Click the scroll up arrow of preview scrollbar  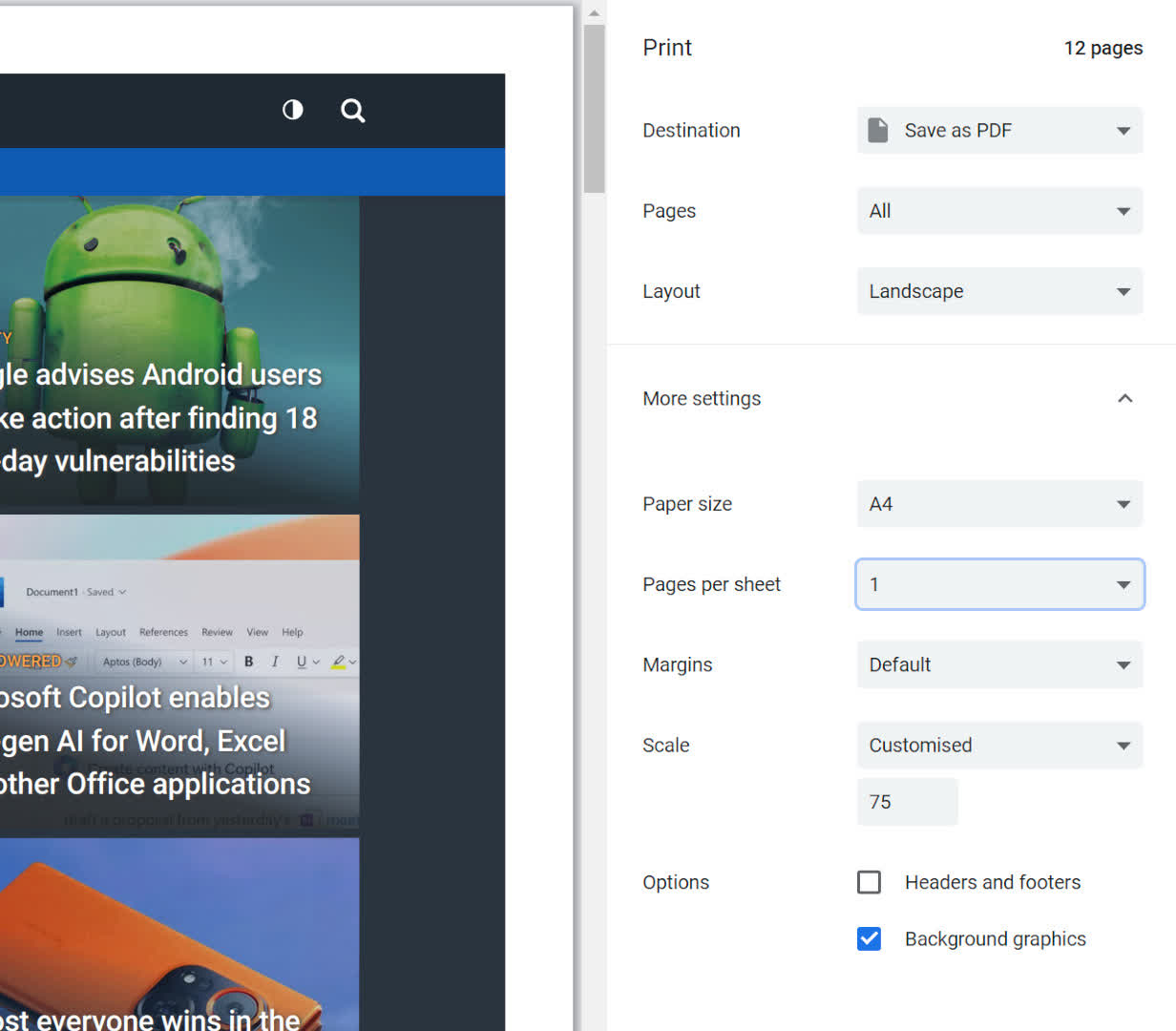(594, 13)
